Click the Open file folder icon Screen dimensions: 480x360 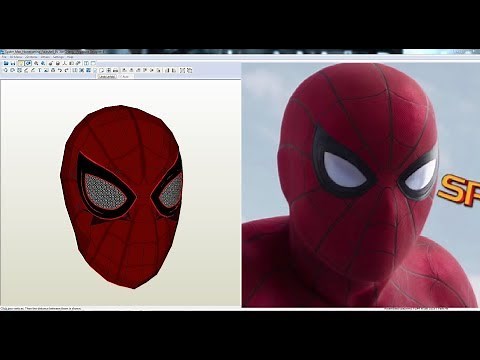click(6, 63)
